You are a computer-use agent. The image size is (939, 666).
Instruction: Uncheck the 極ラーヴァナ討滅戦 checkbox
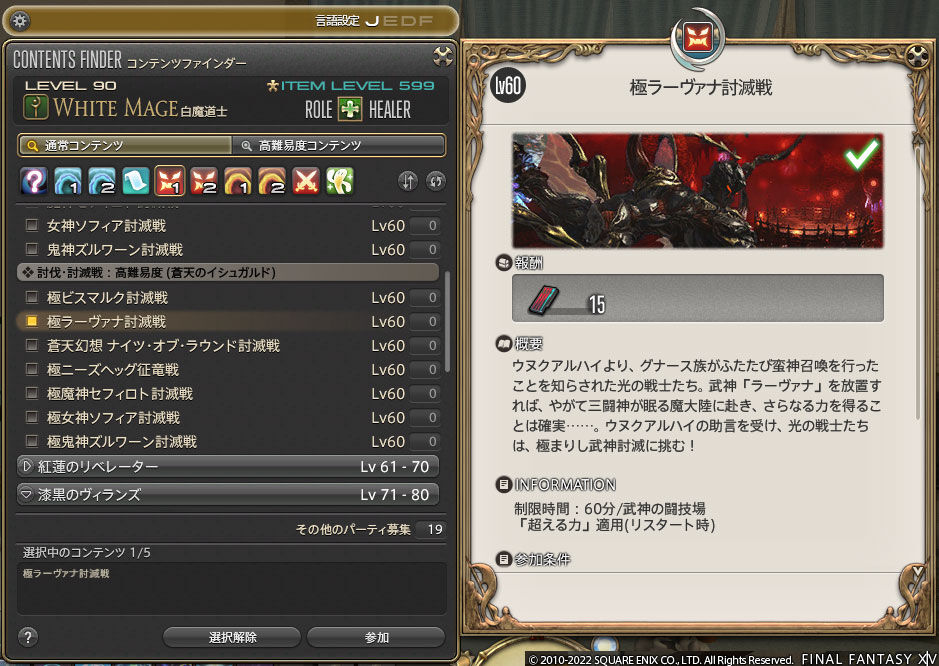click(32, 321)
